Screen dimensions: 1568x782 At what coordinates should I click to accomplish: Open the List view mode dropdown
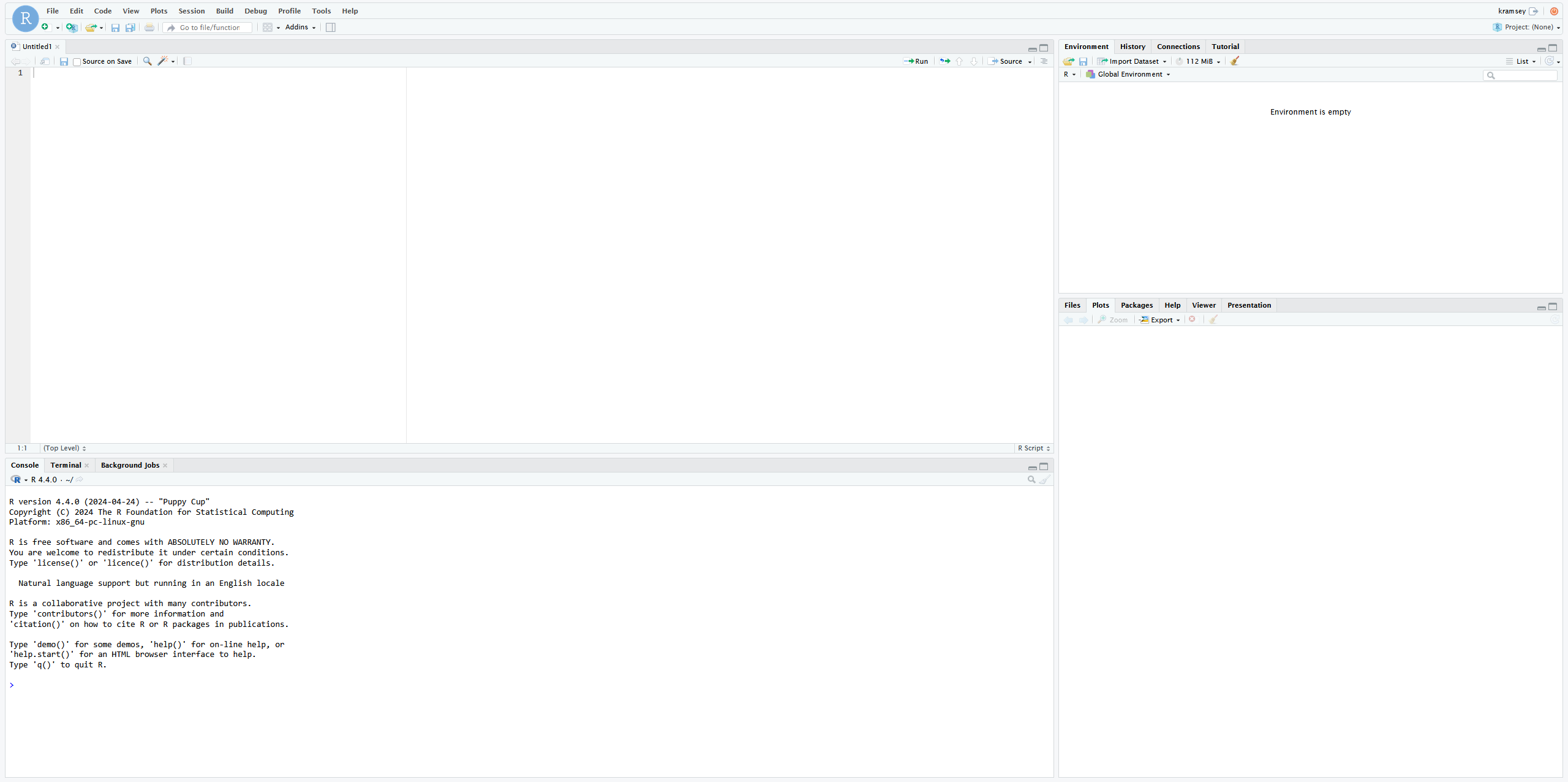1521,61
